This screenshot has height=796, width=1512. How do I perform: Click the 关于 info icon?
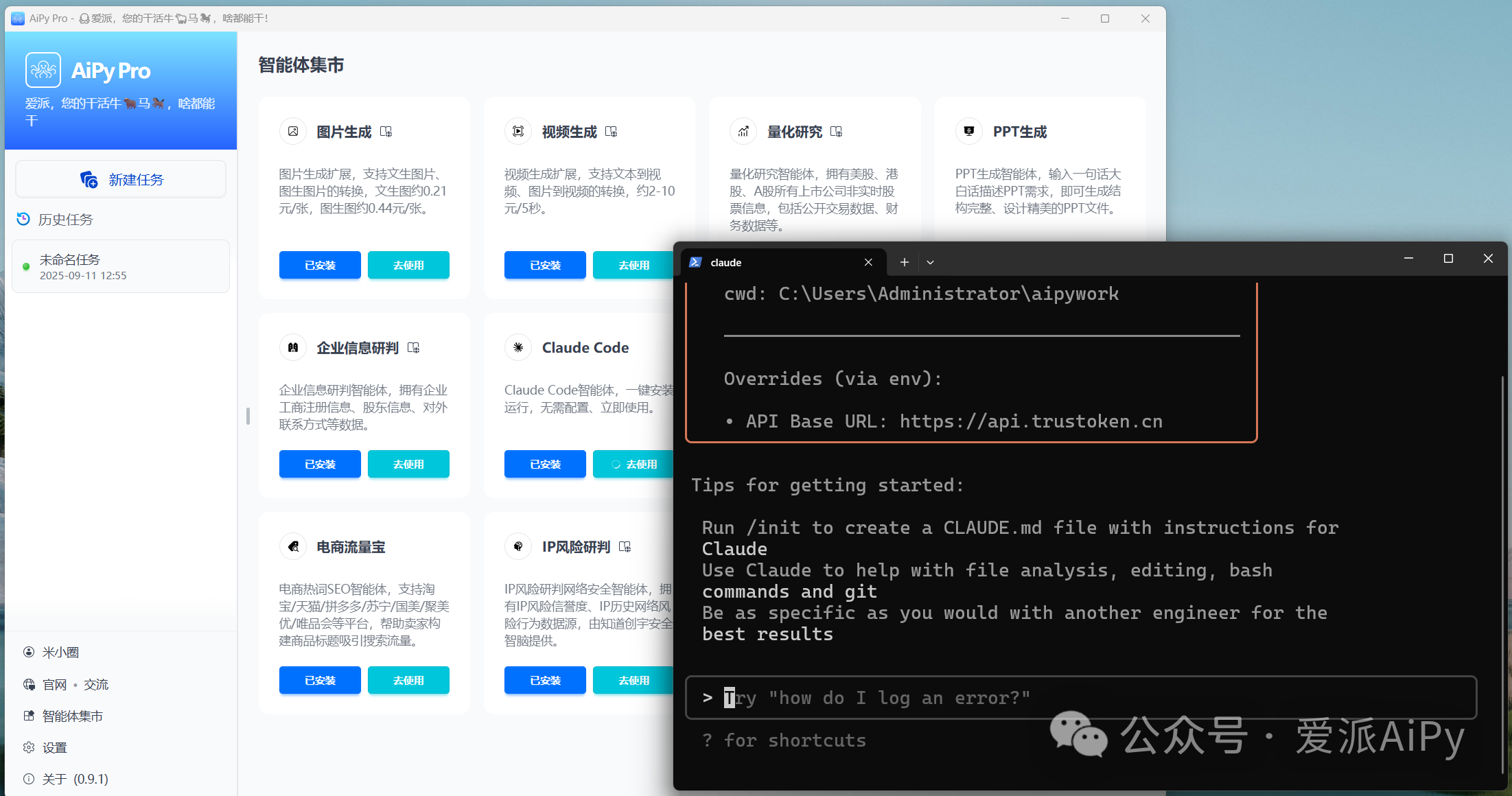pyautogui.click(x=29, y=779)
